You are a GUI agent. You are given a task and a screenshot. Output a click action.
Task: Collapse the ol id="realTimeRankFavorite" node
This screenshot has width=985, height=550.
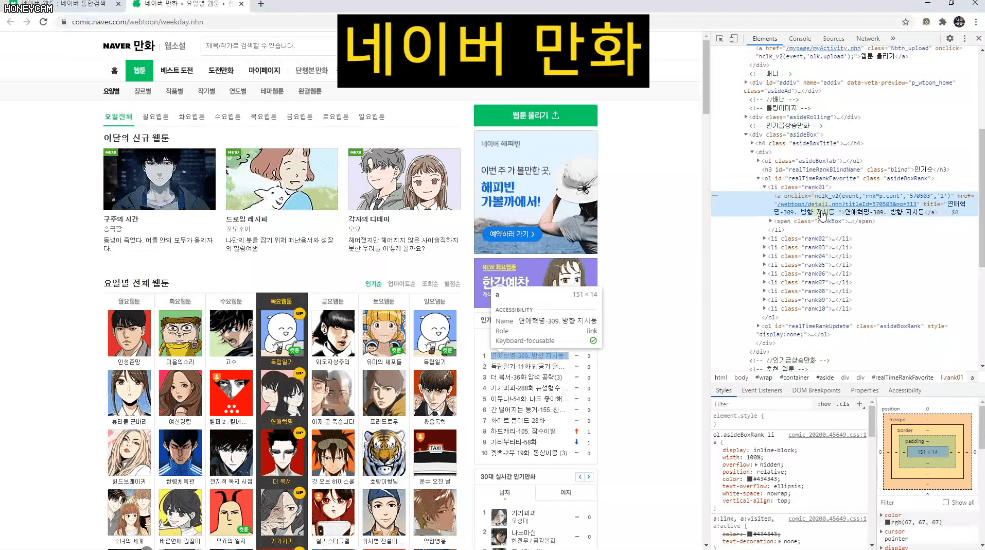tap(758, 178)
